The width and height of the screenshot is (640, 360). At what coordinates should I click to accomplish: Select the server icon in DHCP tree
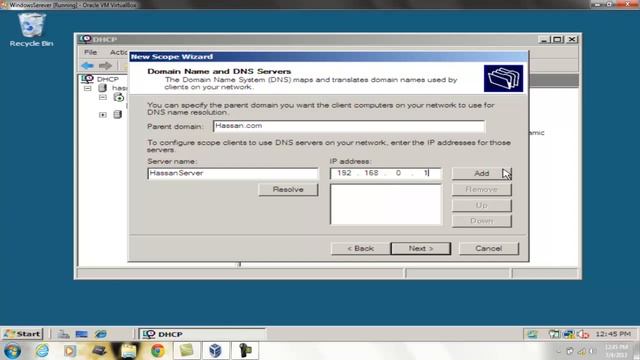tap(102, 88)
